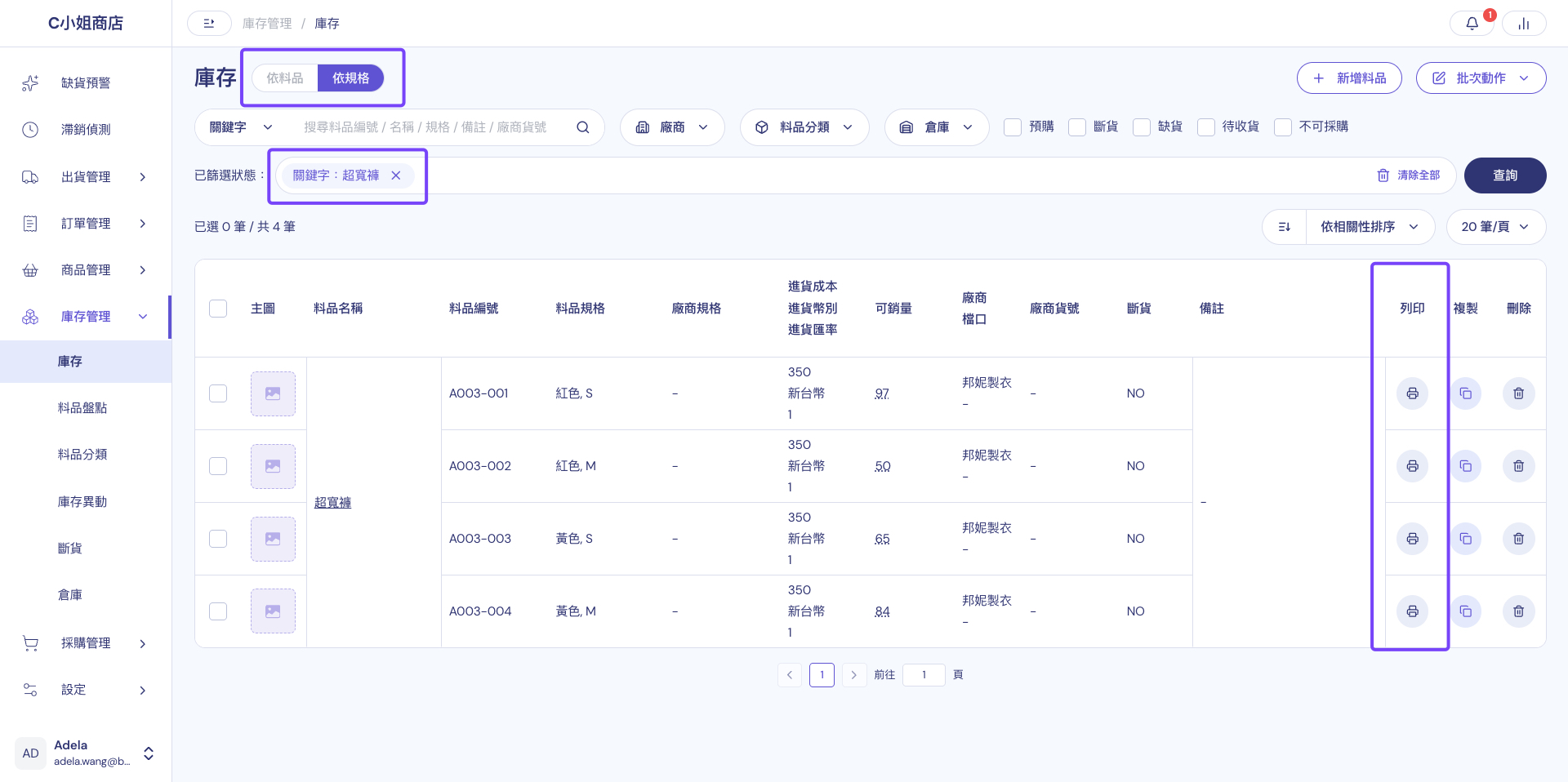Open 滯銷偵測 in the sidebar
1568x782 pixels.
tap(86, 129)
